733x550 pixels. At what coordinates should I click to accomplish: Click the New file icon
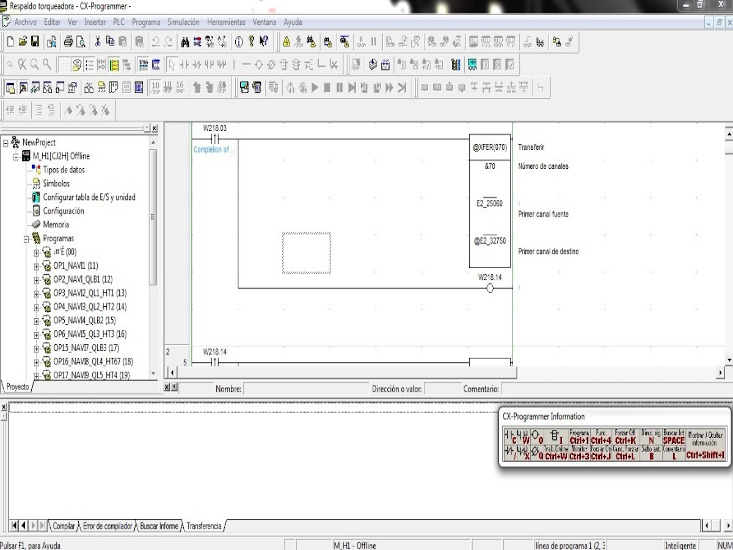pos(10,42)
